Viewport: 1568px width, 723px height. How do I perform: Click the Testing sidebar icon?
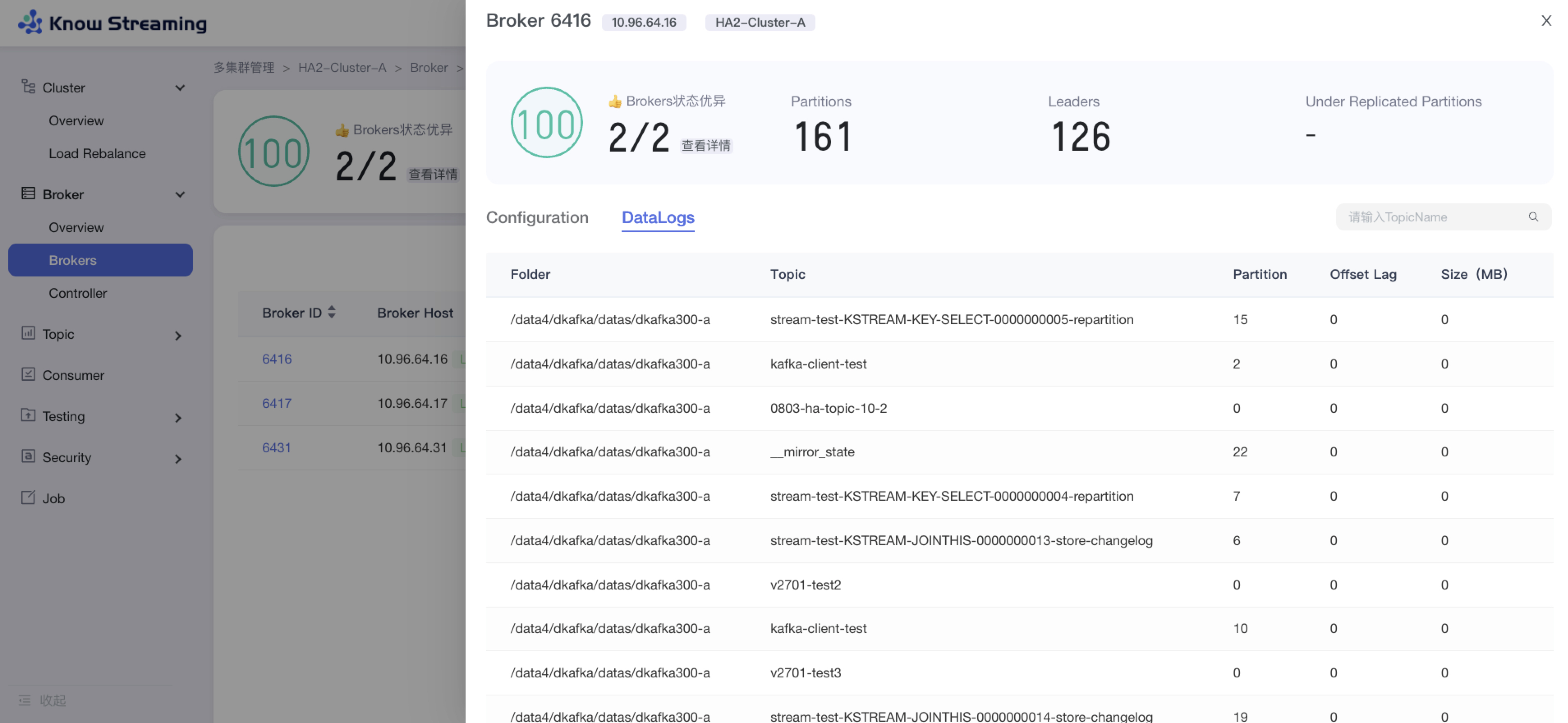pos(28,415)
